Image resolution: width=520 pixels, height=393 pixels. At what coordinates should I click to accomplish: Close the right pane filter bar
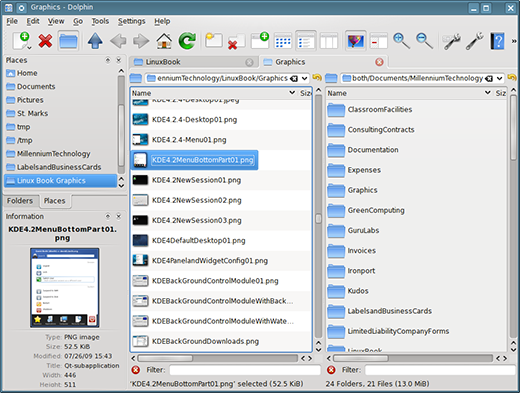point(331,370)
